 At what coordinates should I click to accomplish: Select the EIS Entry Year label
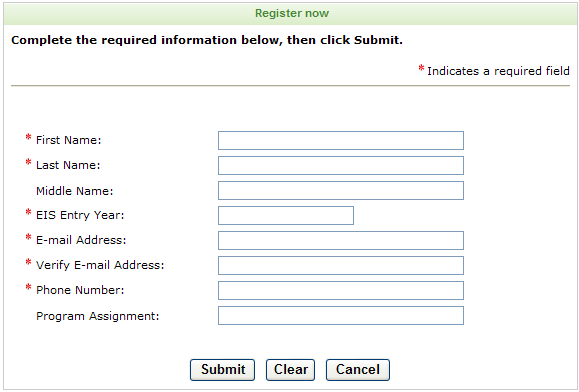(x=80, y=215)
